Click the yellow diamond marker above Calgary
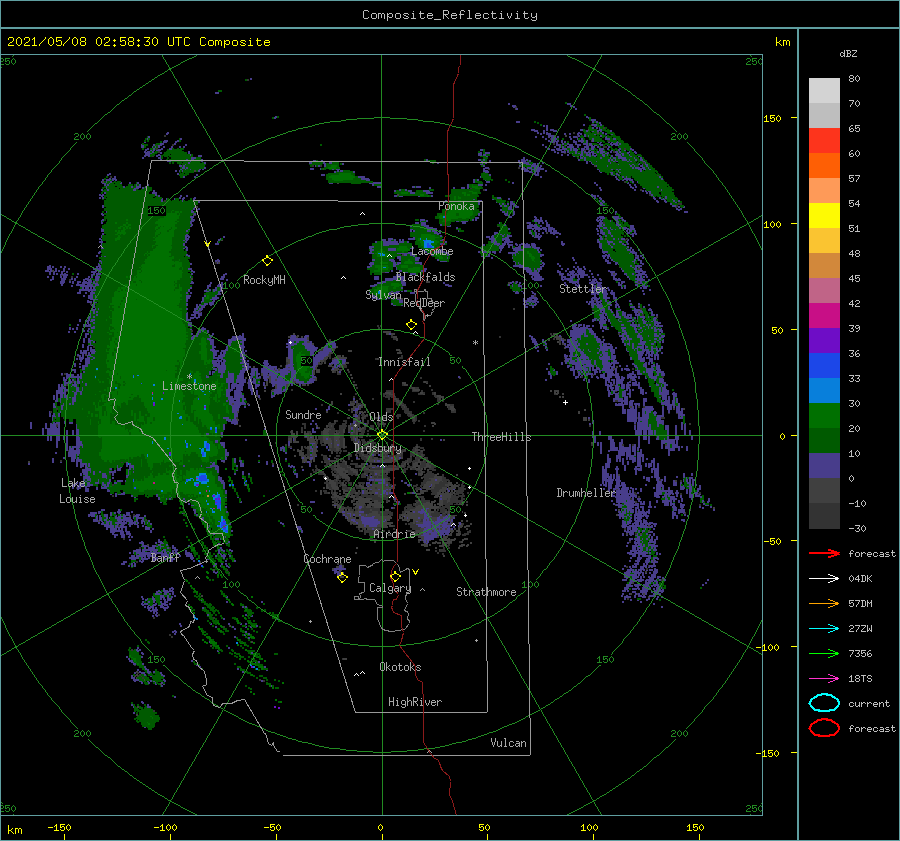The width and height of the screenshot is (900, 841). point(395,576)
